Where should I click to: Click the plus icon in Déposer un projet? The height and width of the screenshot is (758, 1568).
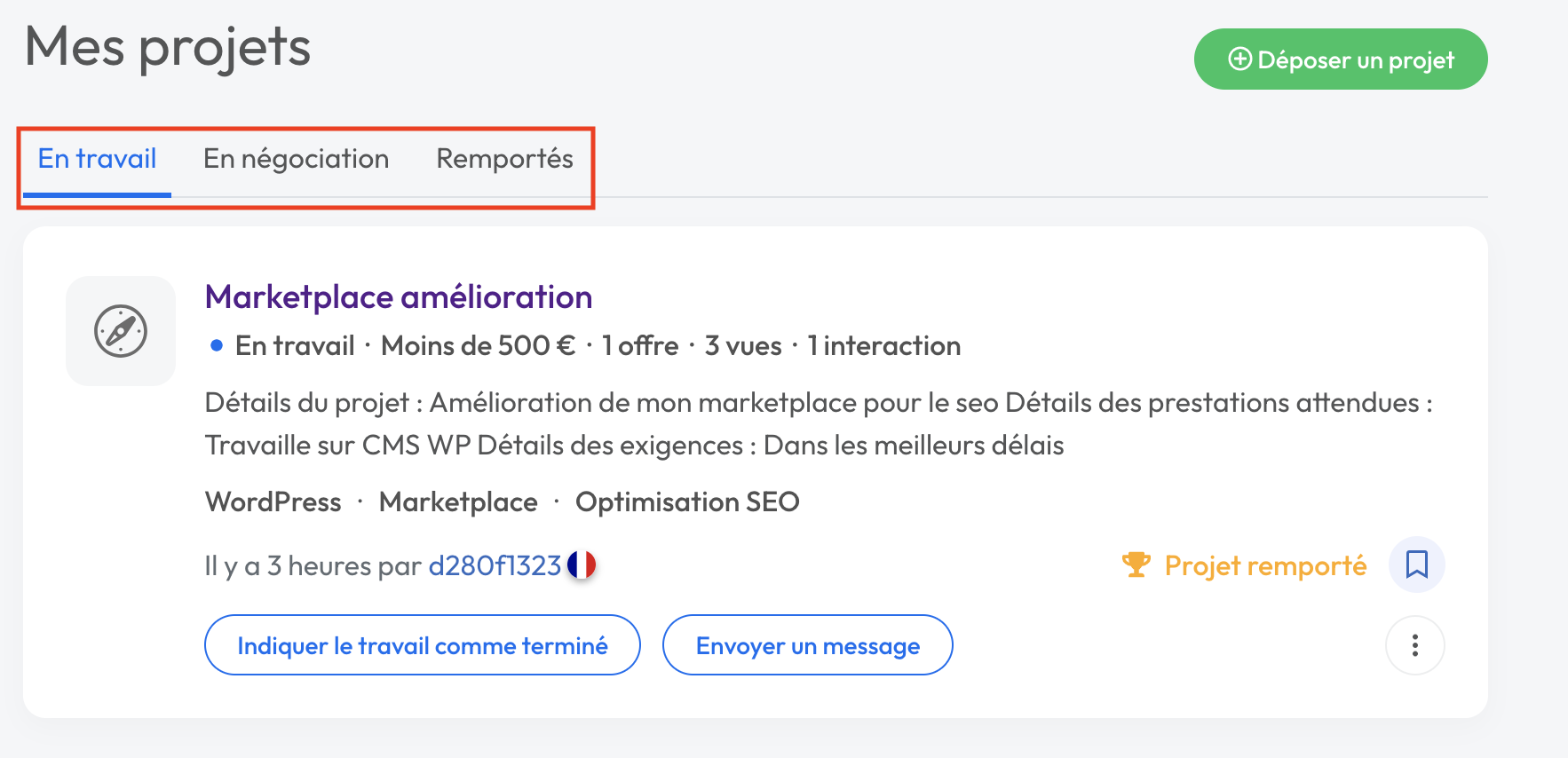pos(1240,59)
